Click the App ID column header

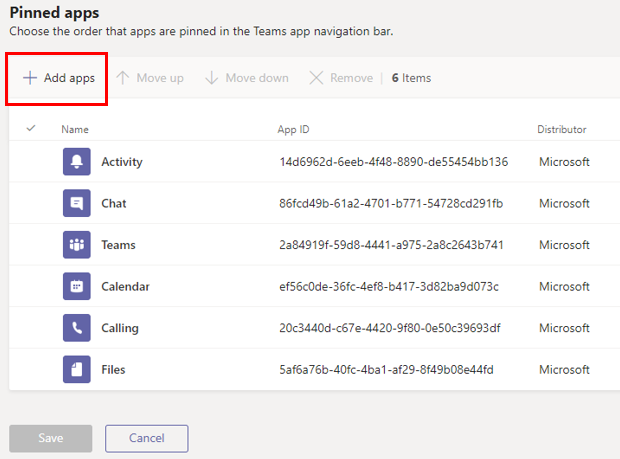coord(293,130)
